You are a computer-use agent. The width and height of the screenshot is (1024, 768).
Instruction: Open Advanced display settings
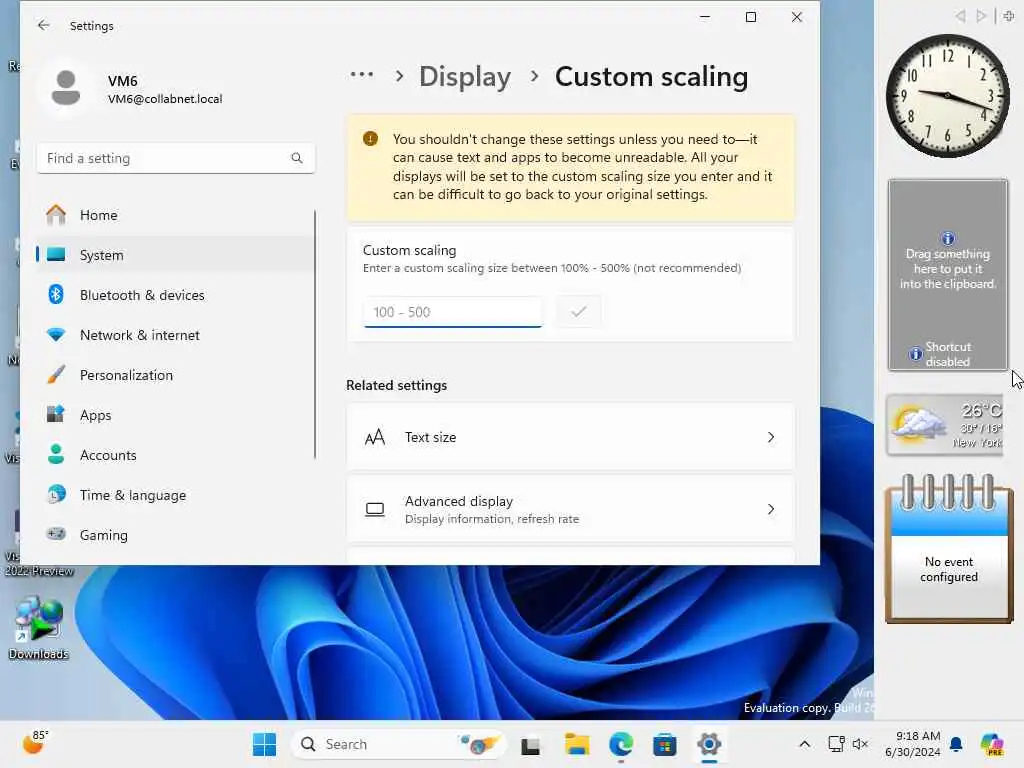[571, 509]
